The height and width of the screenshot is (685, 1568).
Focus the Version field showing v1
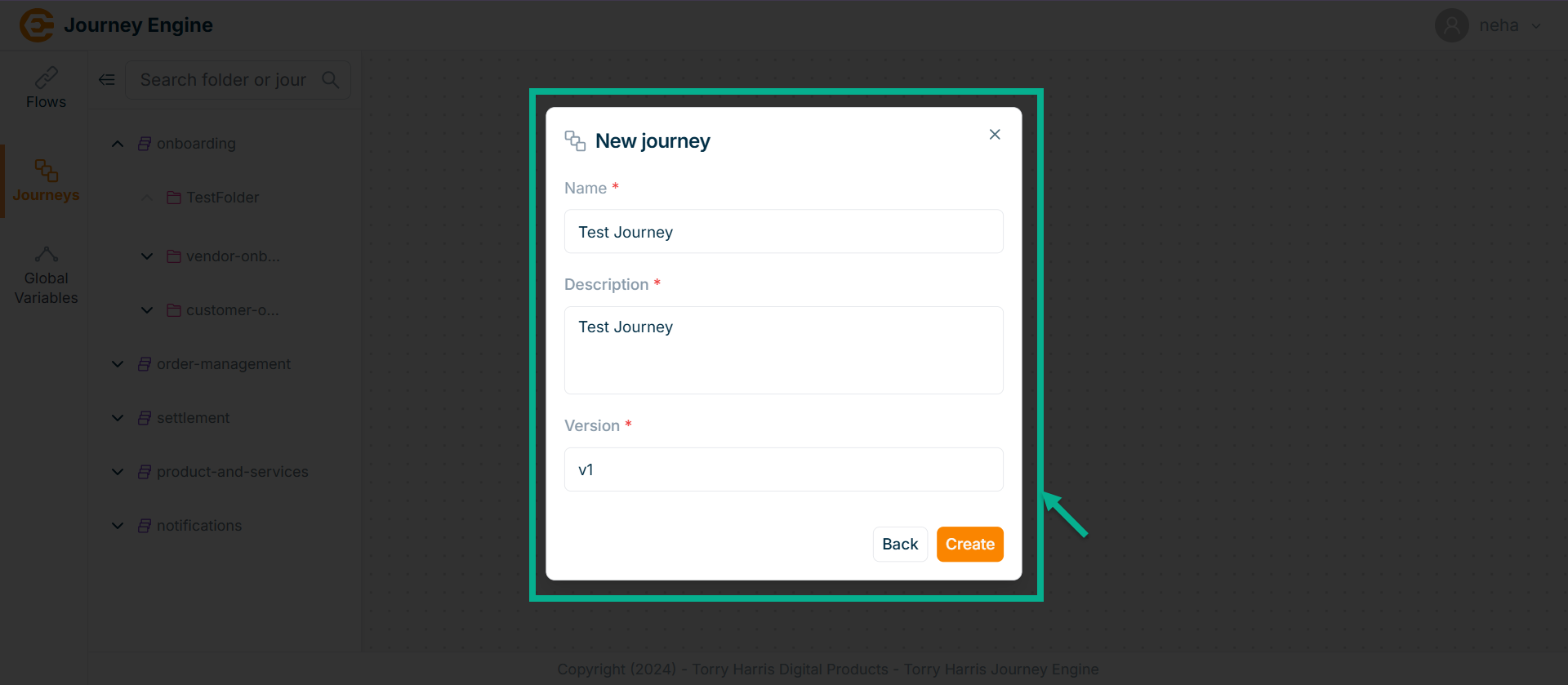[784, 469]
